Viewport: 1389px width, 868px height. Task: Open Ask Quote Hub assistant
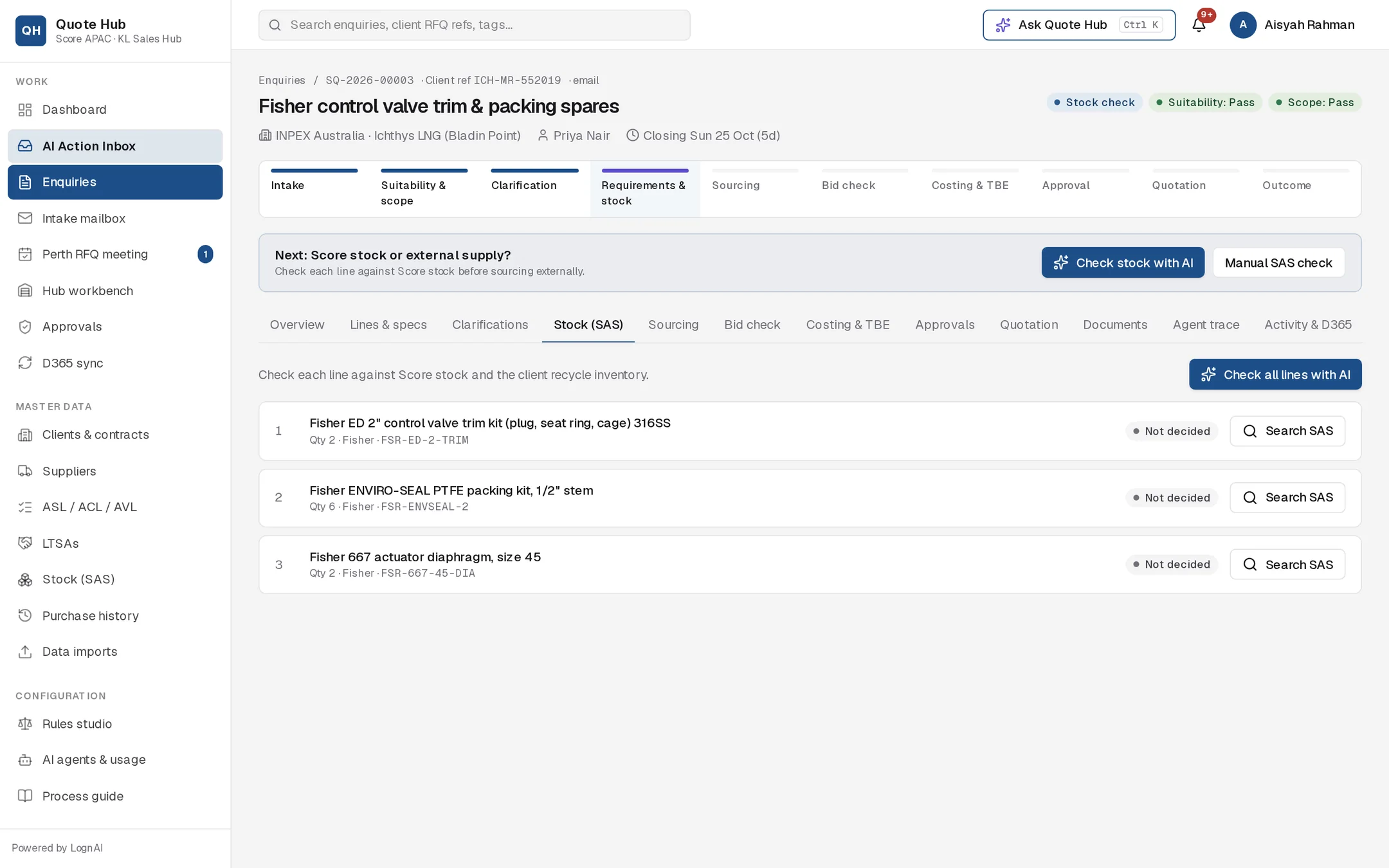(x=1079, y=25)
